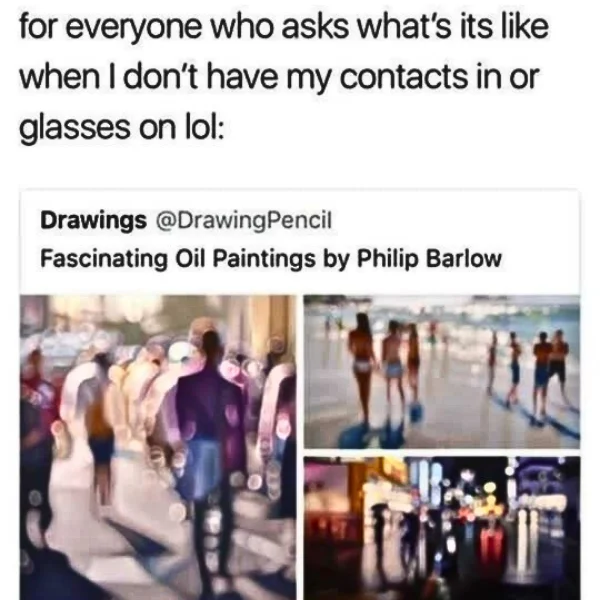Open the beach walkers painting thumbnail
This screenshot has height=600, width=600.
coord(442,372)
